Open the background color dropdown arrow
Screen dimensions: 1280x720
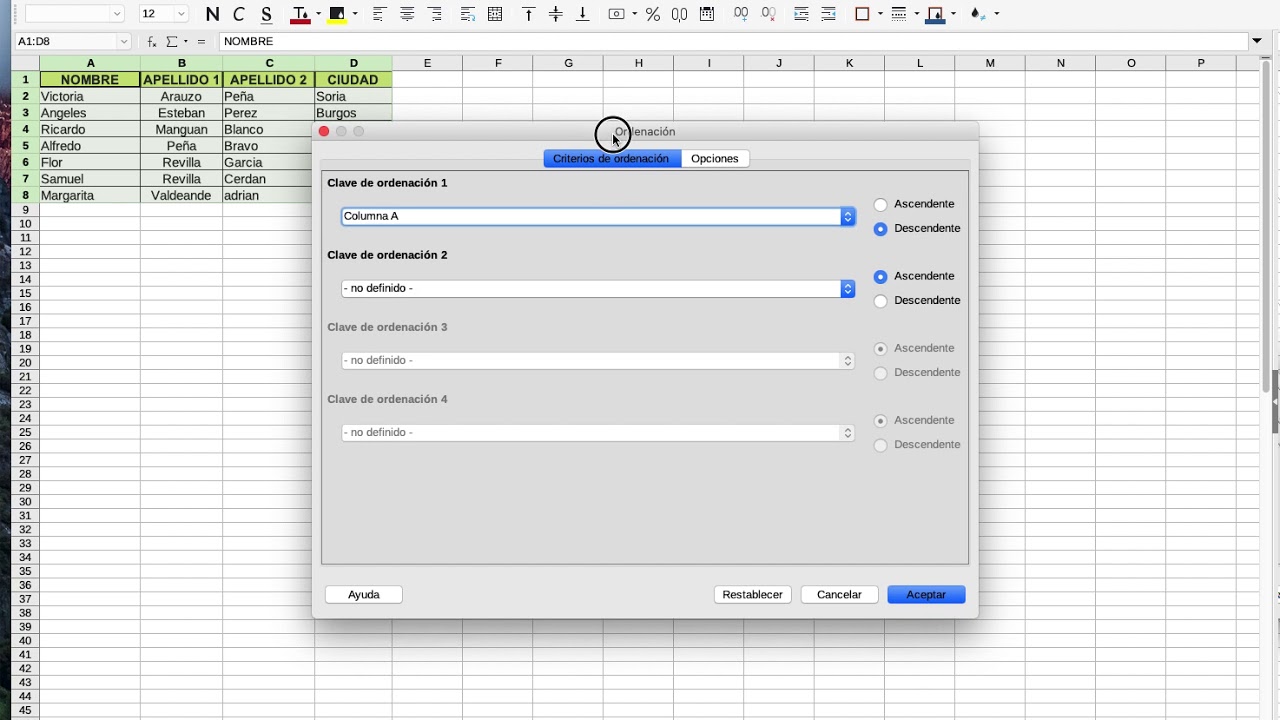tap(355, 14)
